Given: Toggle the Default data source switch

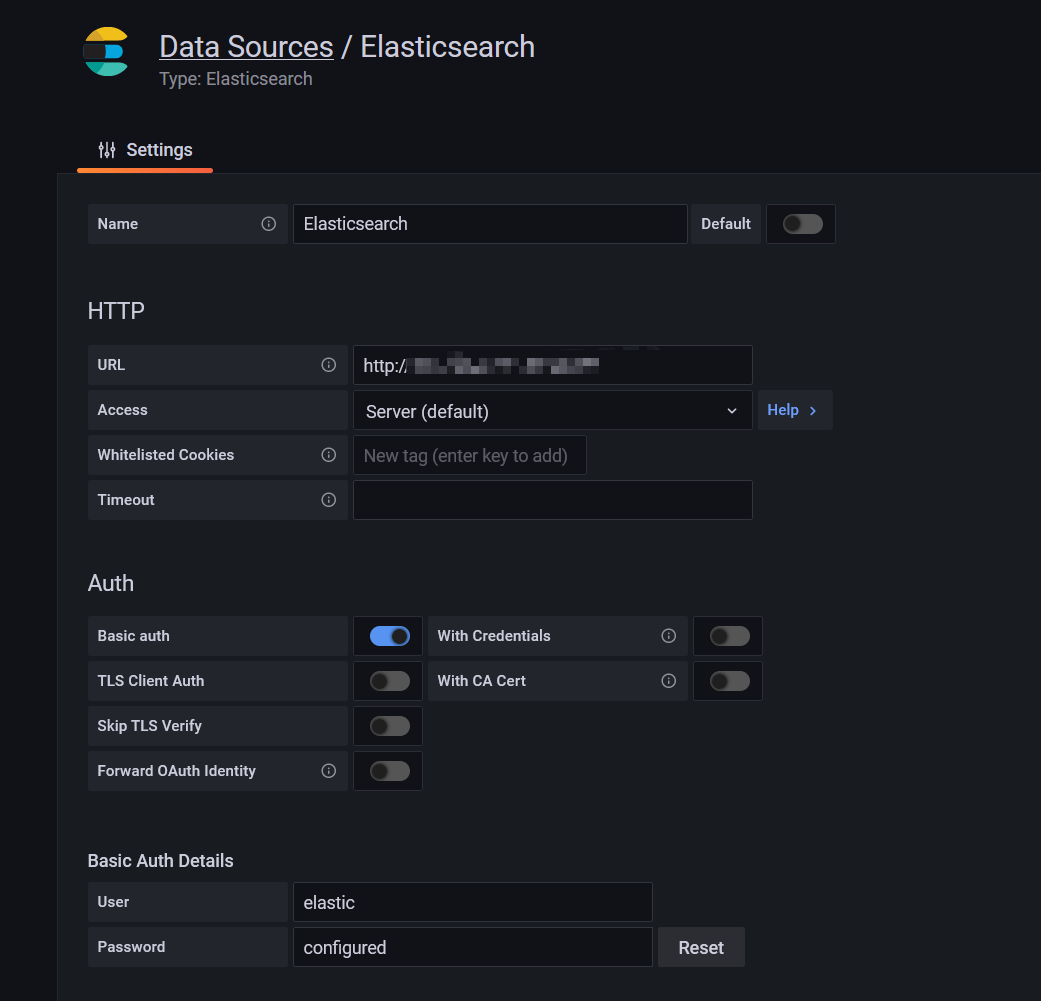Looking at the screenshot, I should point(802,224).
